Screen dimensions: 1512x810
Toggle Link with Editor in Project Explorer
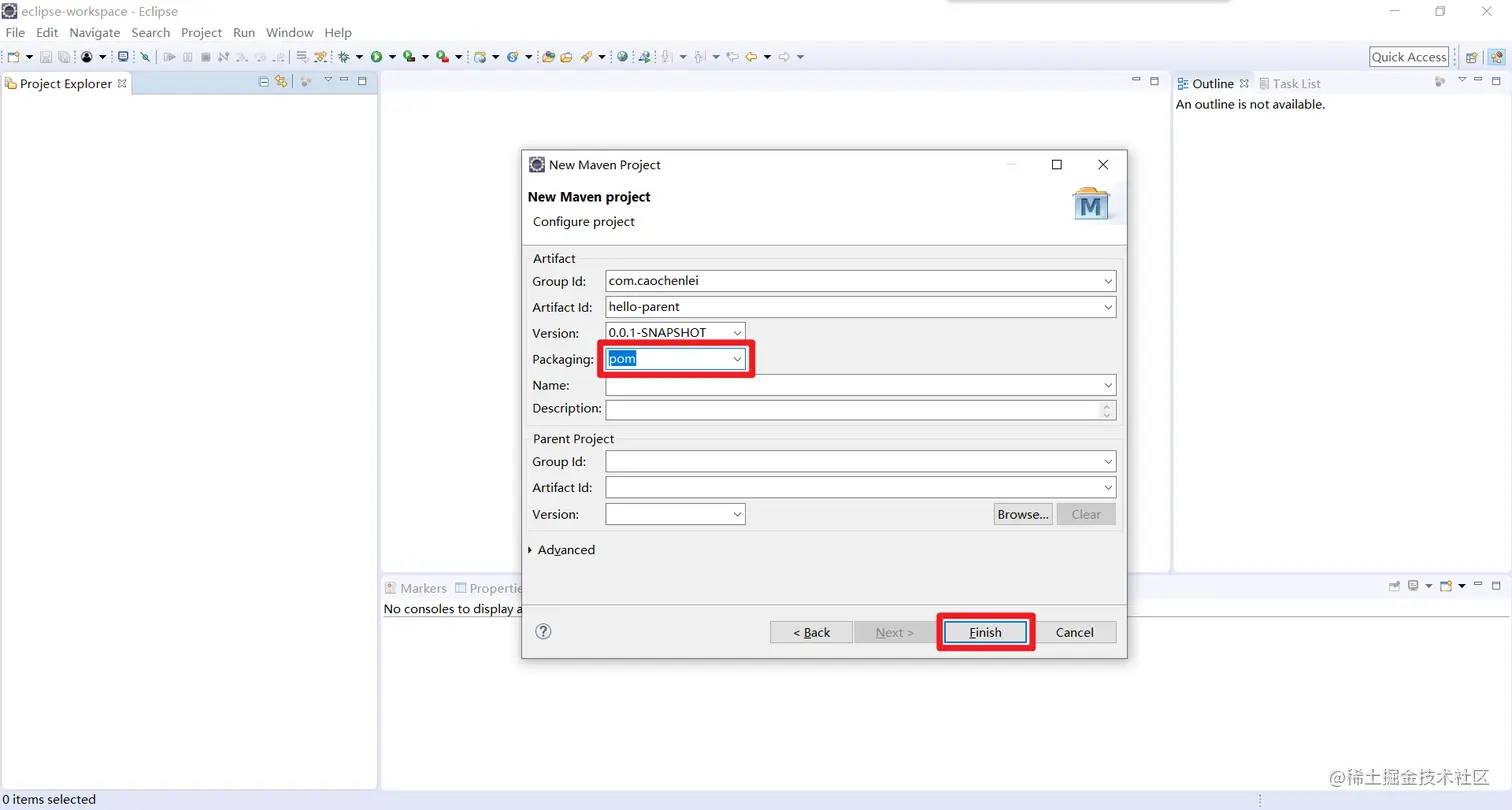281,81
